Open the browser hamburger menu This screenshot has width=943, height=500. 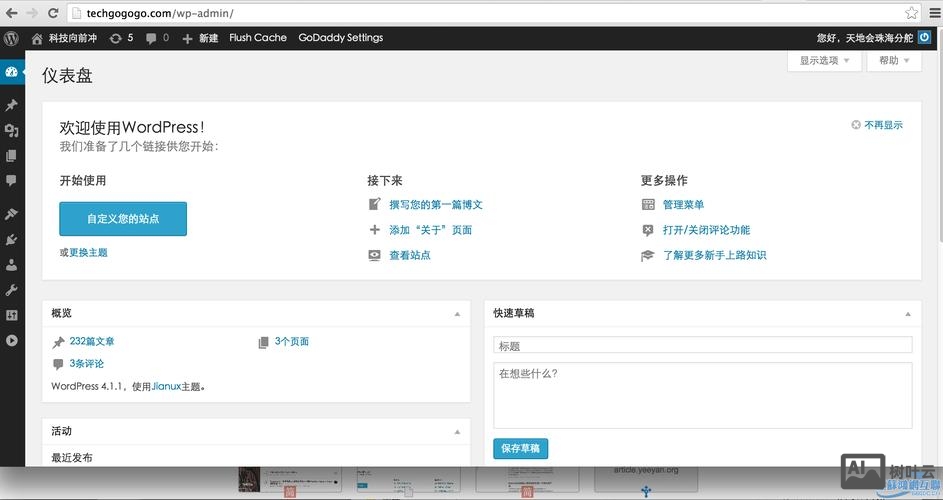point(935,13)
